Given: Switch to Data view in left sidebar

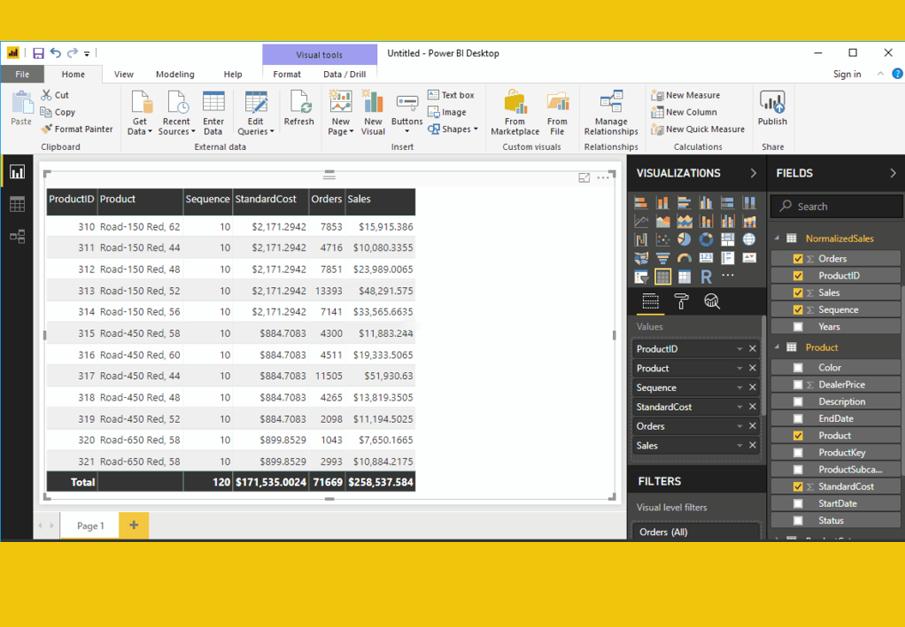Looking at the screenshot, I should click(17, 204).
